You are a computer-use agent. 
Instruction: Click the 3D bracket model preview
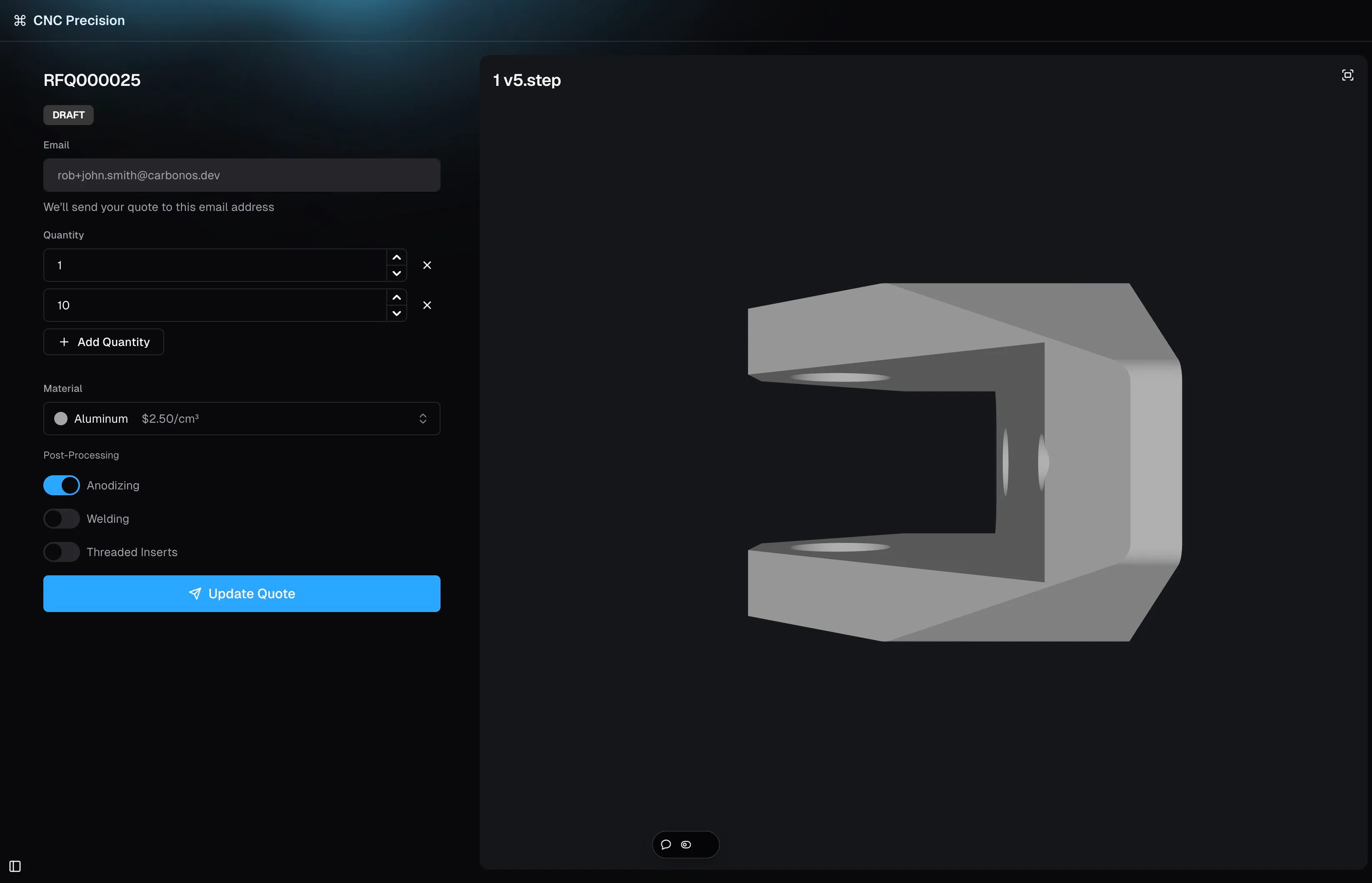(964, 462)
